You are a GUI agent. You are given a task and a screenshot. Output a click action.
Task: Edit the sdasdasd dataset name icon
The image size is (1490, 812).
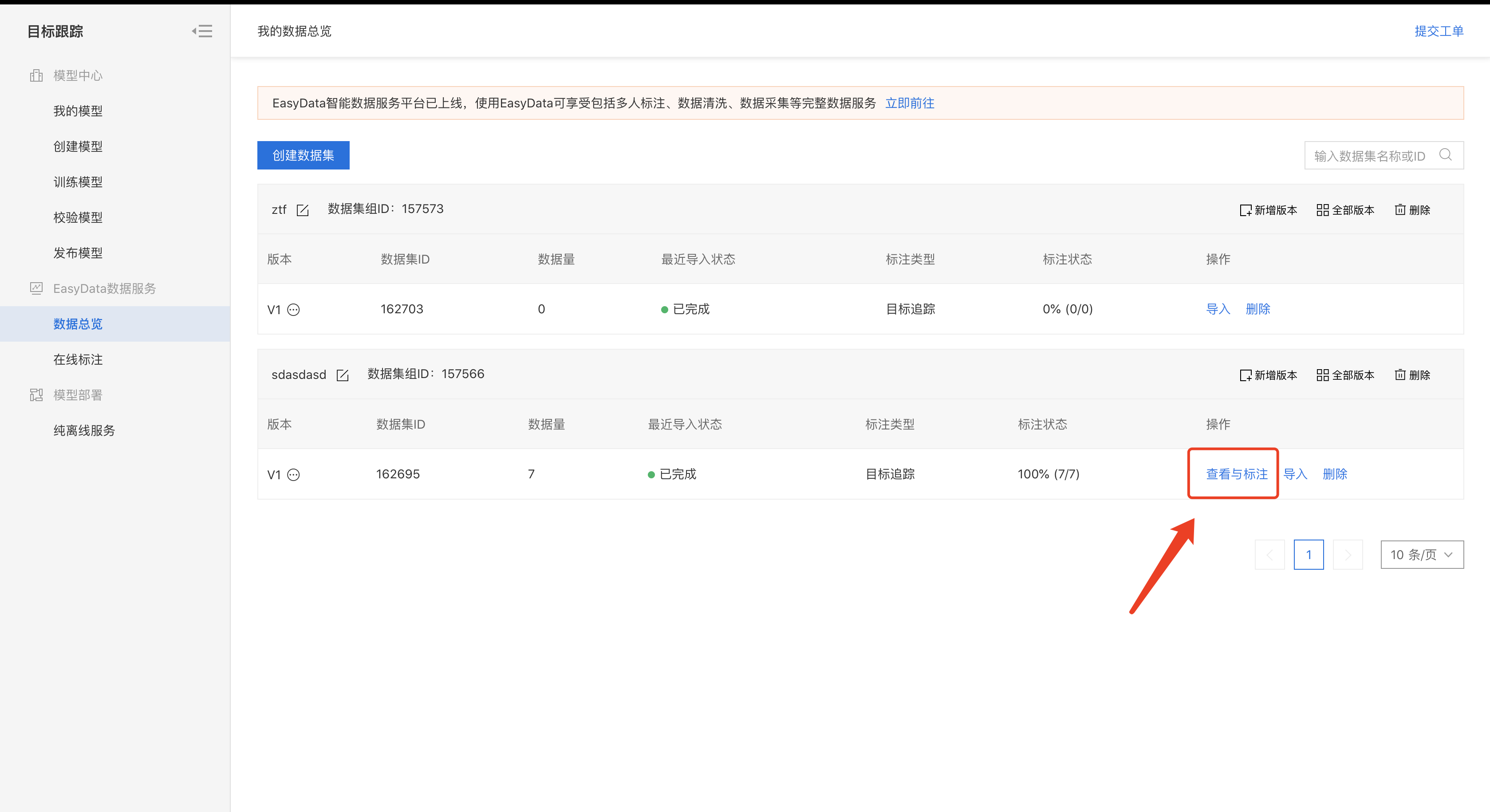point(343,375)
